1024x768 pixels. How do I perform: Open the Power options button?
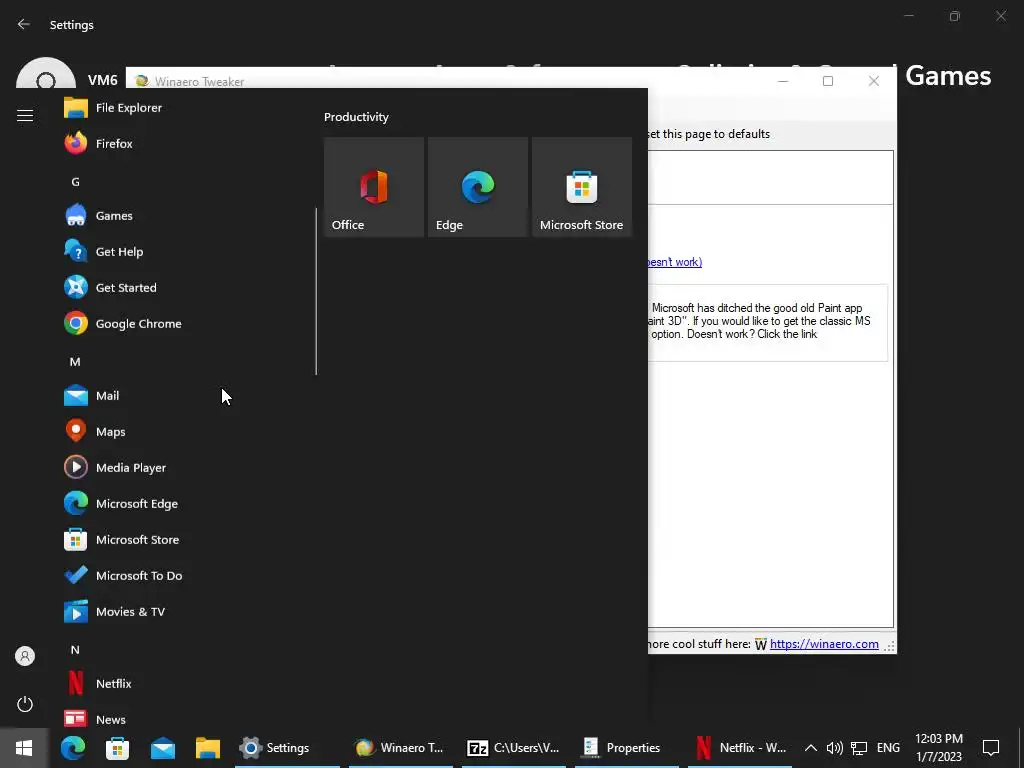tap(25, 704)
